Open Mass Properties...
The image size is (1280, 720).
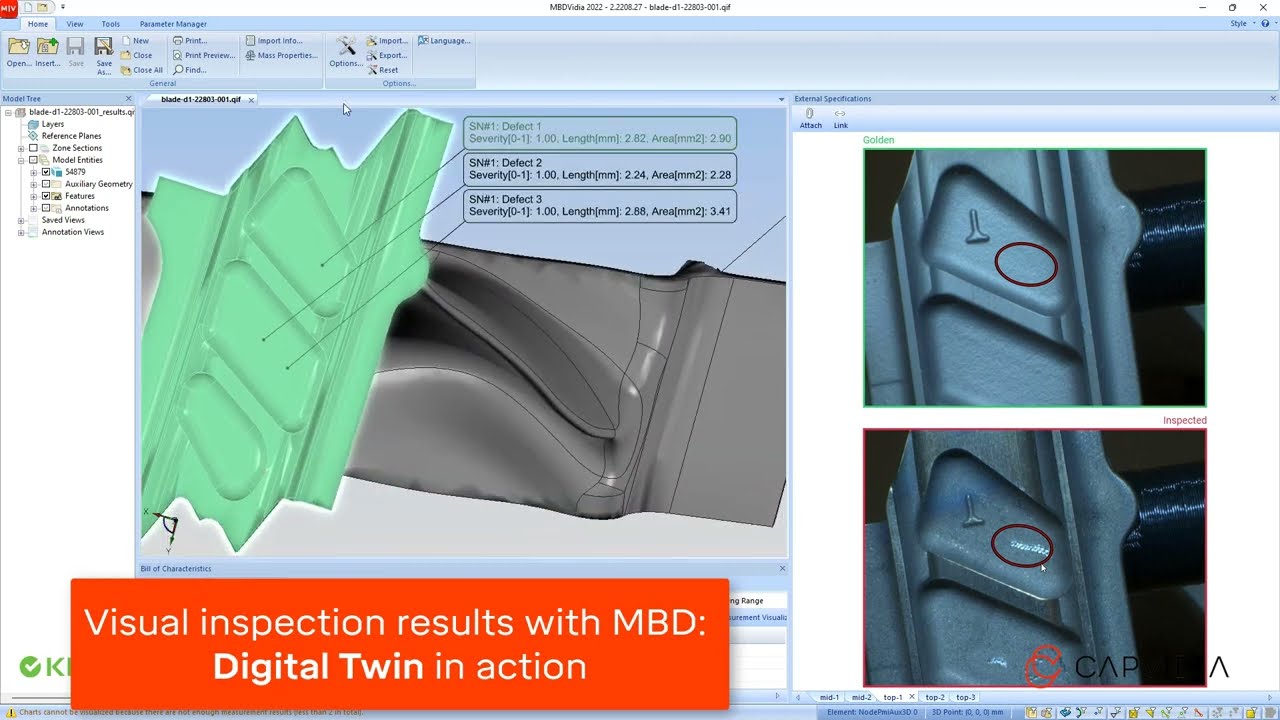[x=282, y=55]
